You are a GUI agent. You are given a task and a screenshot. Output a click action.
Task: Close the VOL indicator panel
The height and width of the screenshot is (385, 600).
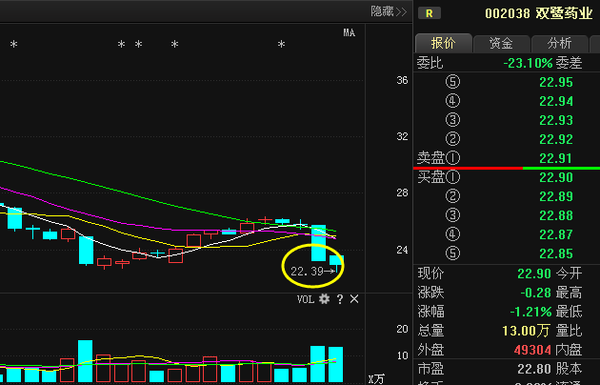(354, 299)
